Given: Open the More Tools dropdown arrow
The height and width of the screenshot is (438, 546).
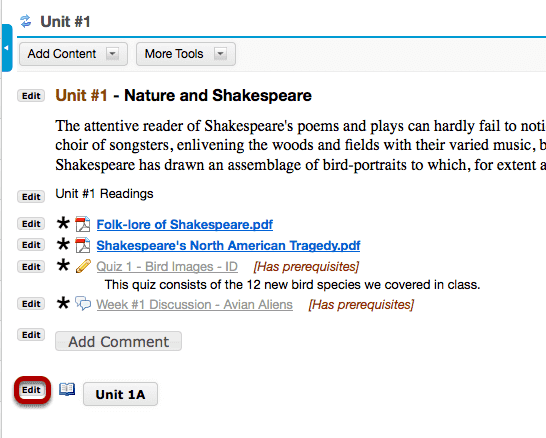Looking at the screenshot, I should [220, 54].
